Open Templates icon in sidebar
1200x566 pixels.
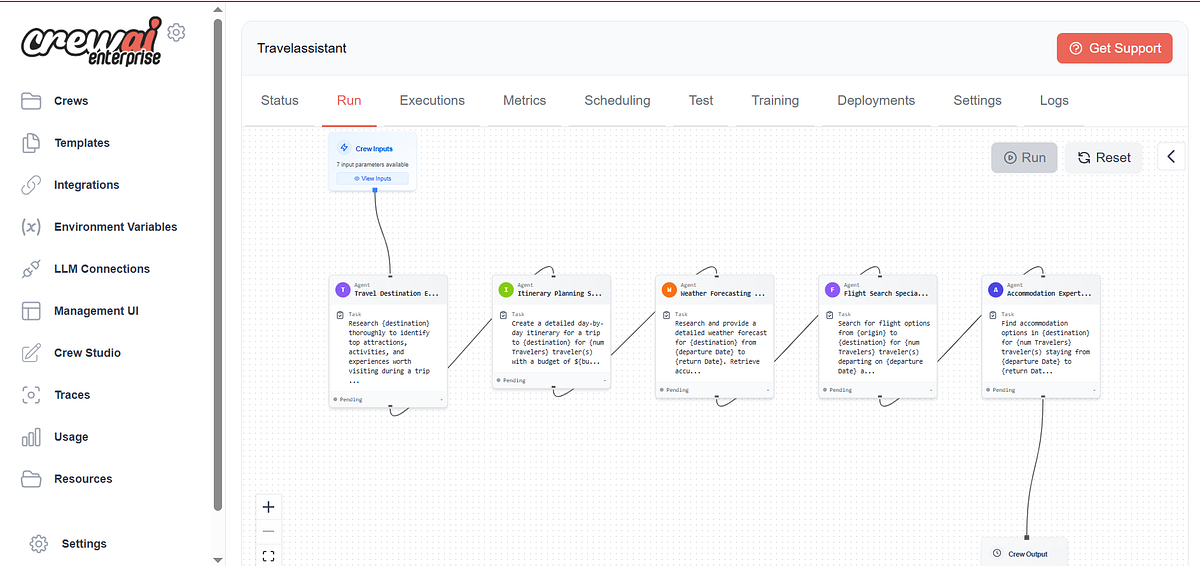[31, 143]
